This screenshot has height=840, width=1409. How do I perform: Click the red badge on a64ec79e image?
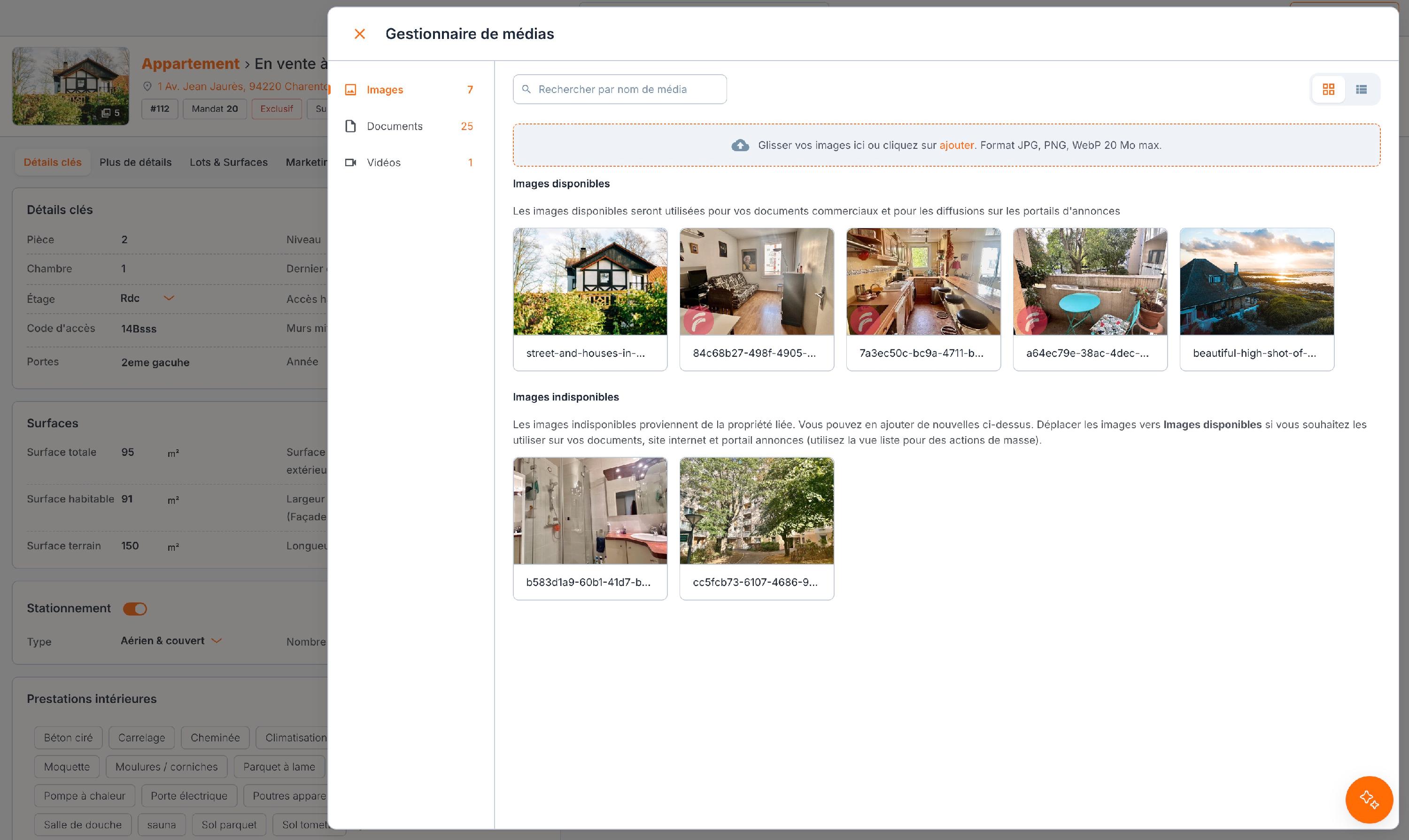1031,322
